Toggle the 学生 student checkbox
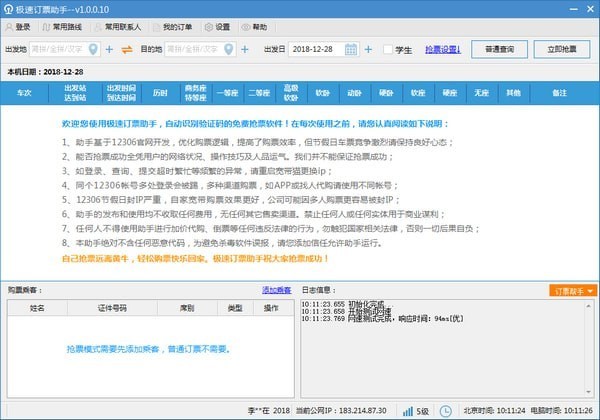This screenshot has width=600, height=420. (x=388, y=49)
